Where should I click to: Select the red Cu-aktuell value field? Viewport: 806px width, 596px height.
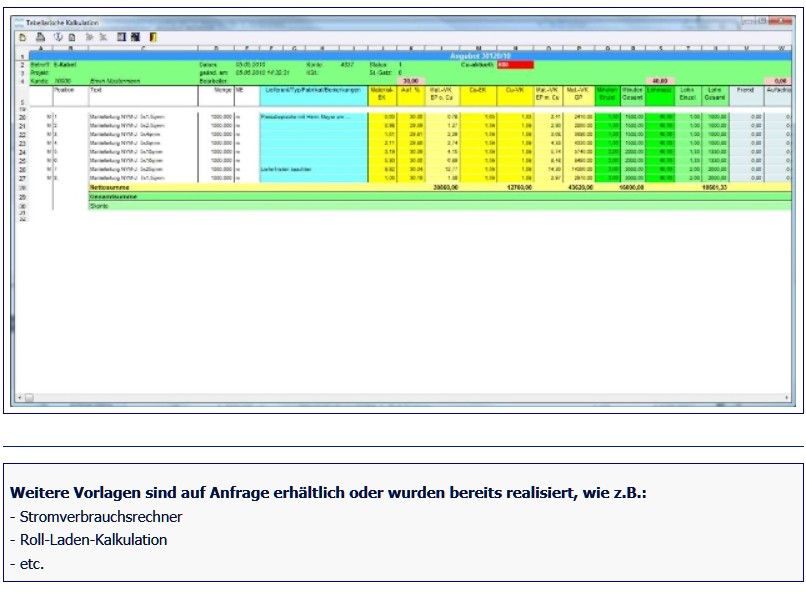tap(515, 65)
